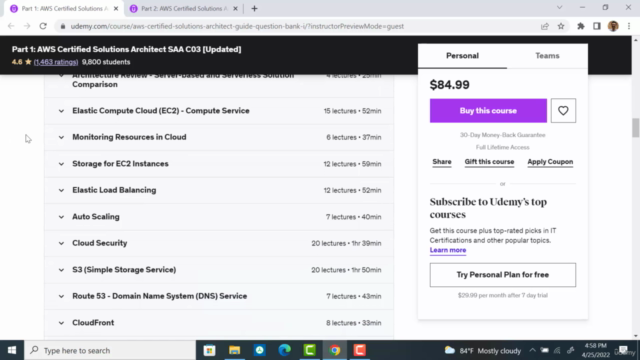Screen dimensions: 640x360
Task: Click Learn more link
Action: point(448,250)
